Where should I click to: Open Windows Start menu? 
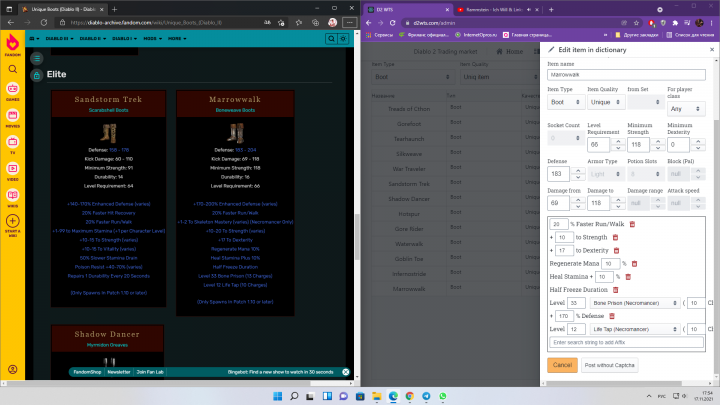point(278,396)
